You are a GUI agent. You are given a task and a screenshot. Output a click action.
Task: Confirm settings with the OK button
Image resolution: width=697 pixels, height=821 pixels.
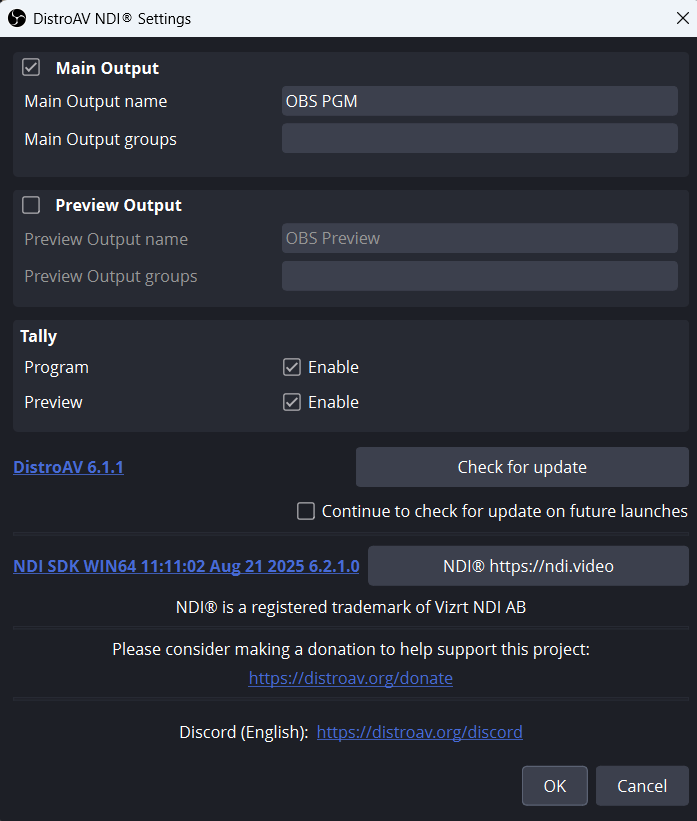(555, 786)
